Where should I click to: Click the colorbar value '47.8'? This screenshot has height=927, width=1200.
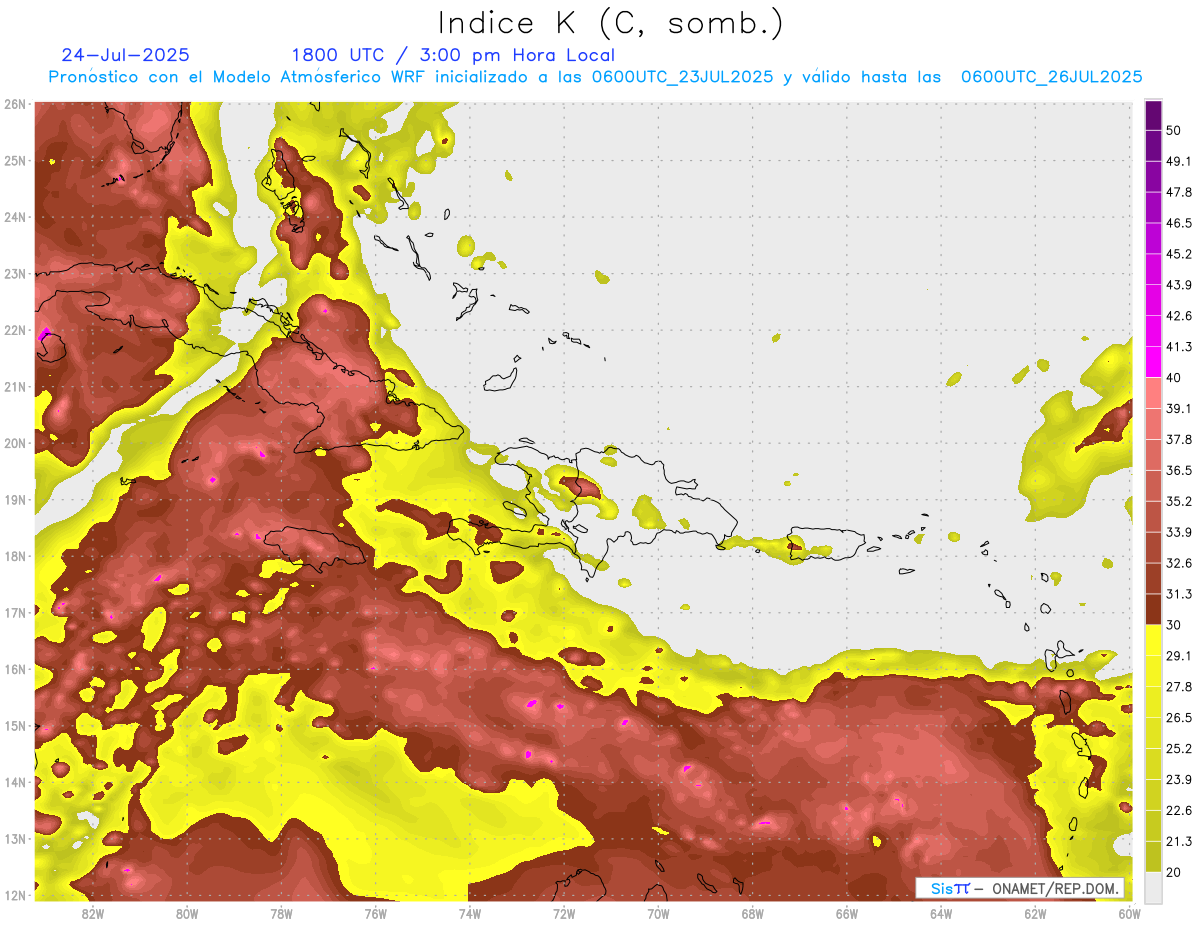(1178, 192)
